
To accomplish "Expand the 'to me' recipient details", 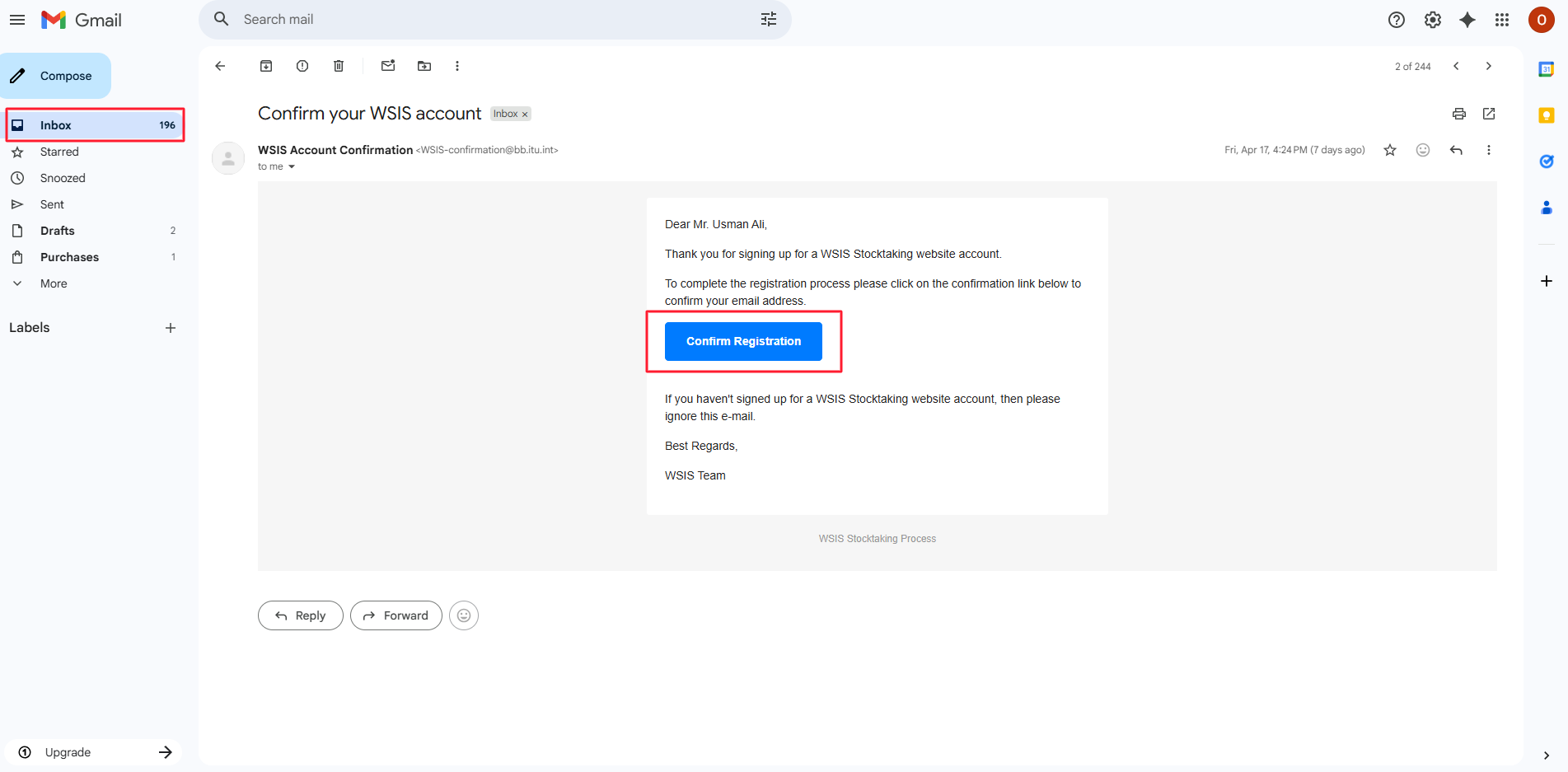I will pos(292,167).
